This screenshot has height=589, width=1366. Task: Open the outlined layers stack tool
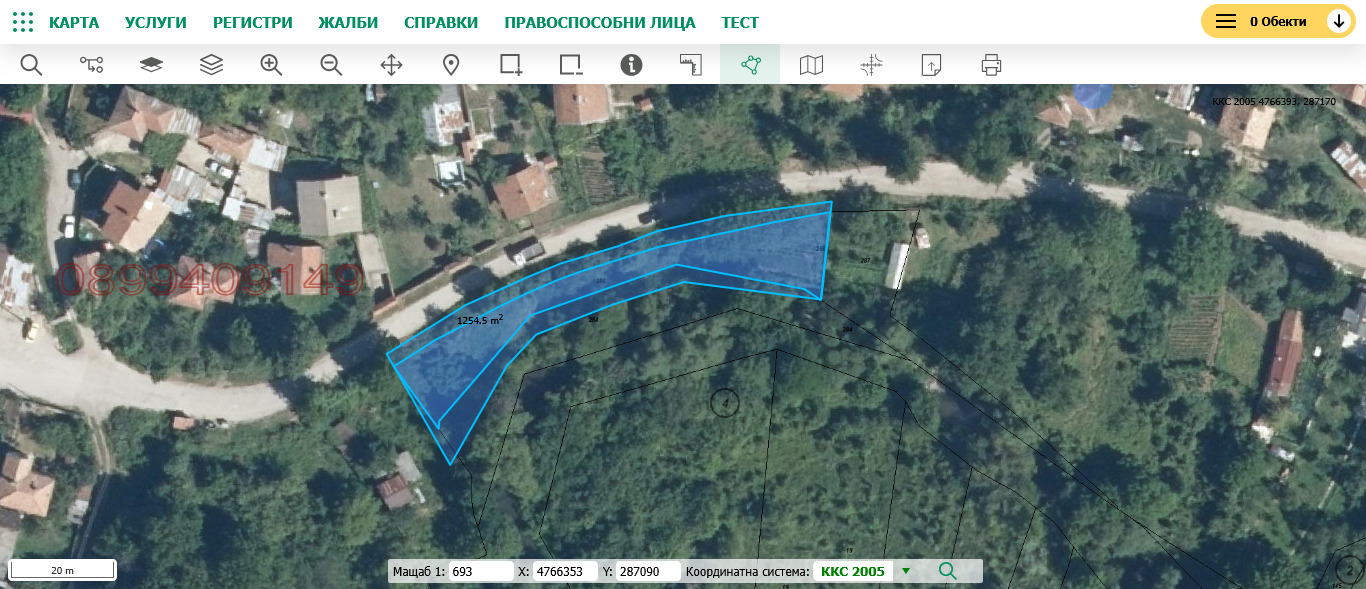[x=211, y=65]
